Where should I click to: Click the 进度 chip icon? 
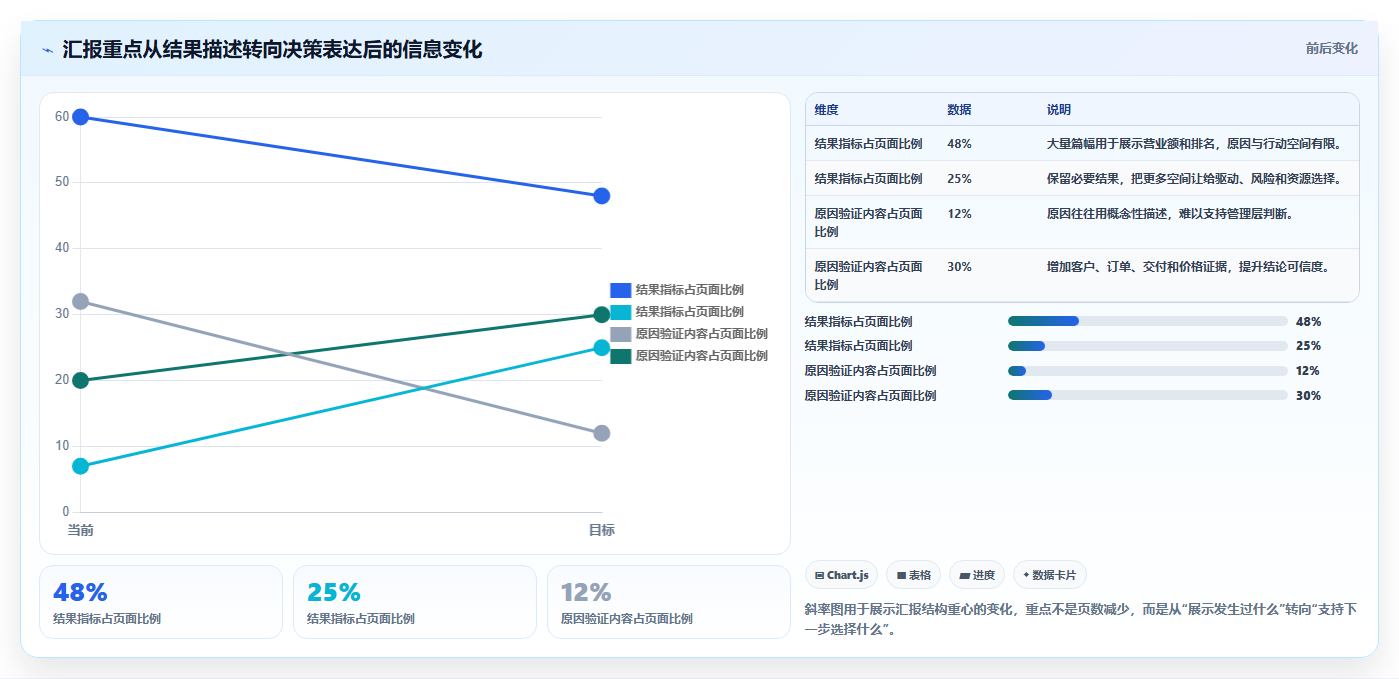point(964,575)
